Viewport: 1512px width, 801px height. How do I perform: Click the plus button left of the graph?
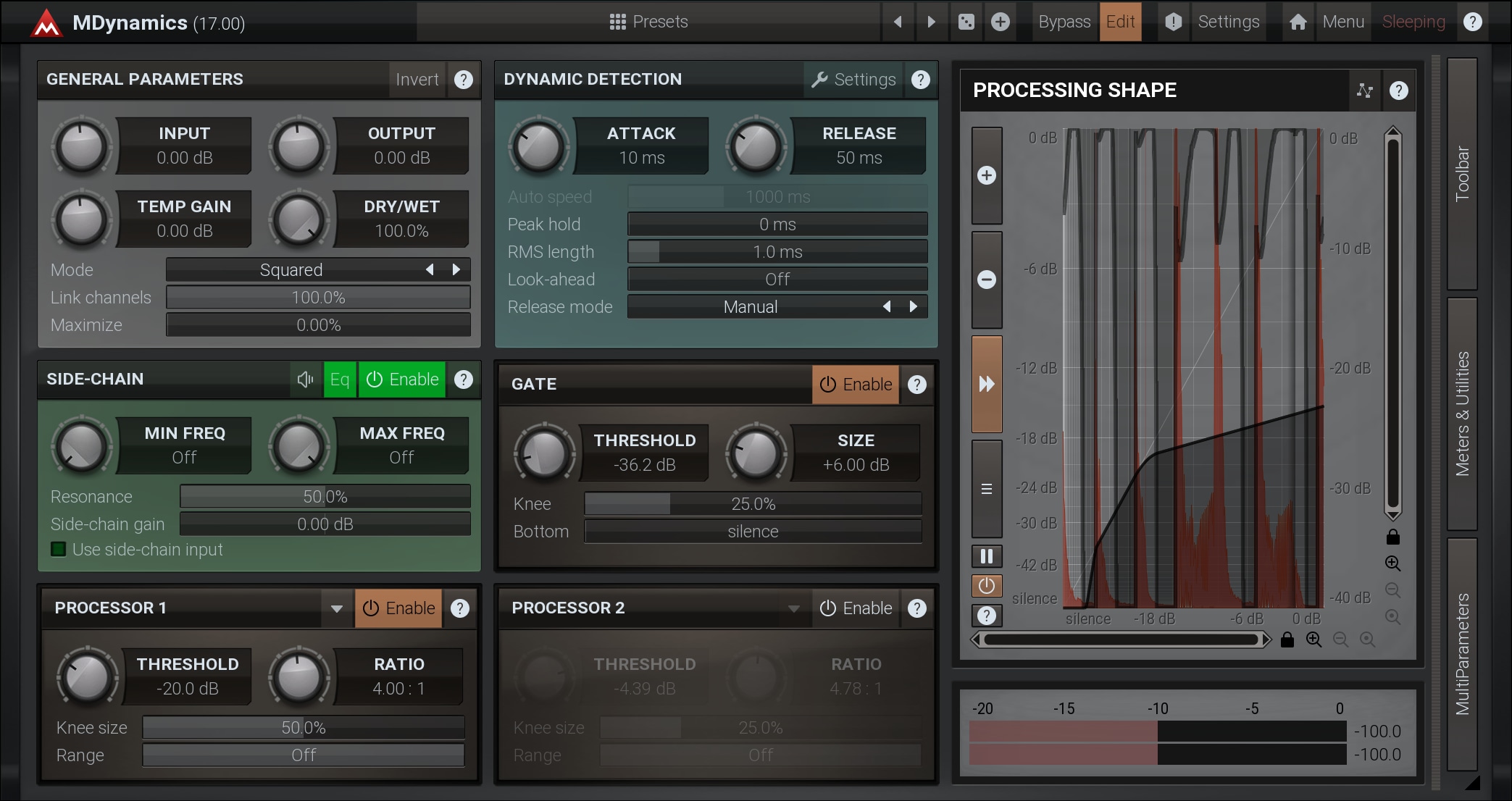pyautogui.click(x=986, y=175)
